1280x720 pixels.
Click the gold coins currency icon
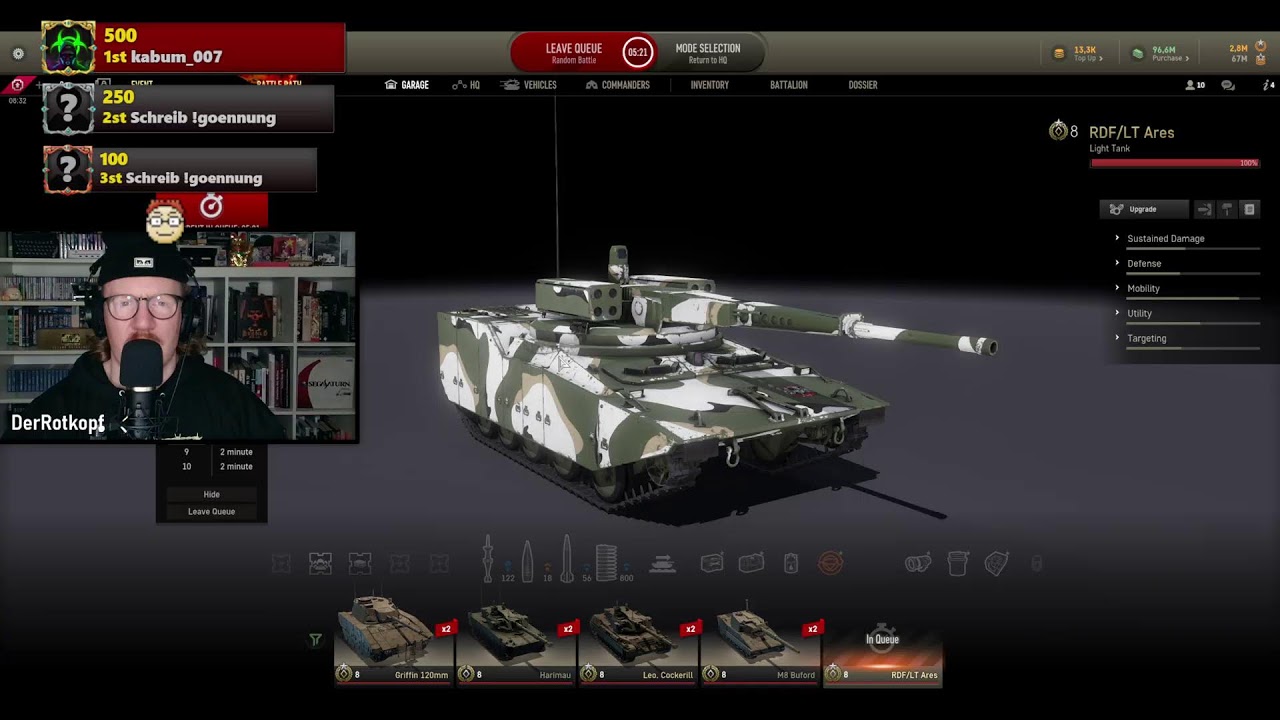pos(1060,53)
